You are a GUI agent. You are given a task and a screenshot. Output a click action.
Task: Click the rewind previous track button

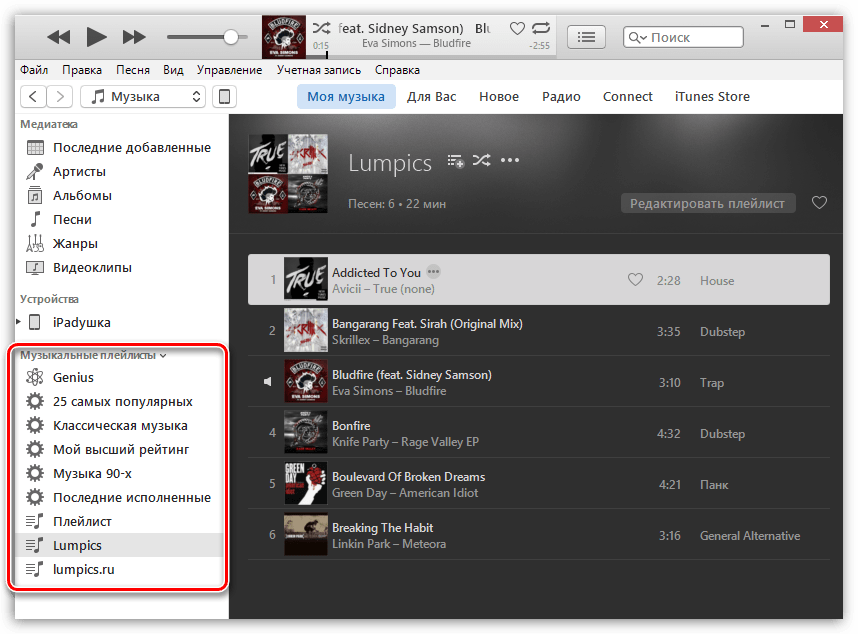pyautogui.click(x=59, y=37)
